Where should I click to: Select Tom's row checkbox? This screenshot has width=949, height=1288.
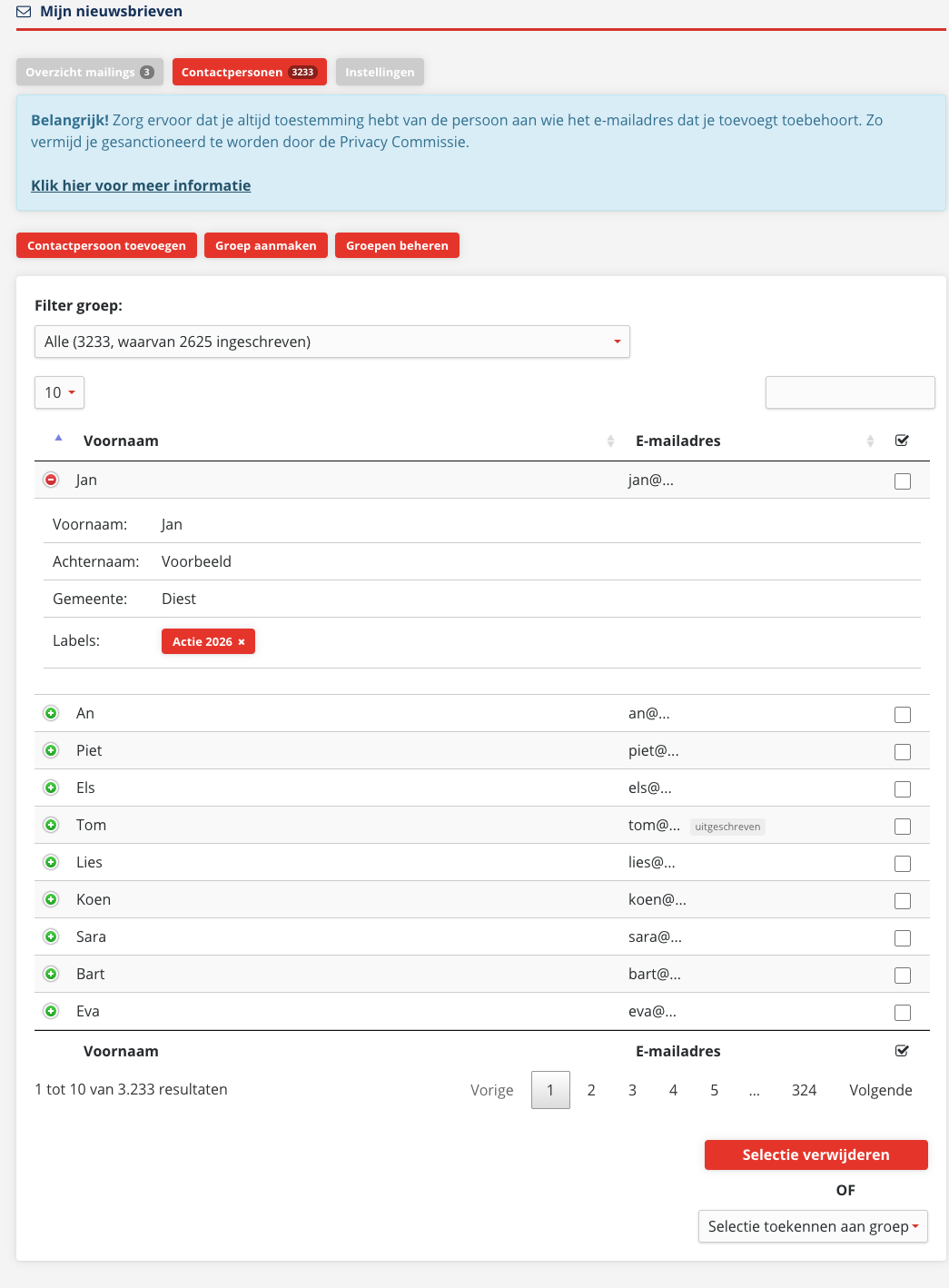tap(903, 827)
